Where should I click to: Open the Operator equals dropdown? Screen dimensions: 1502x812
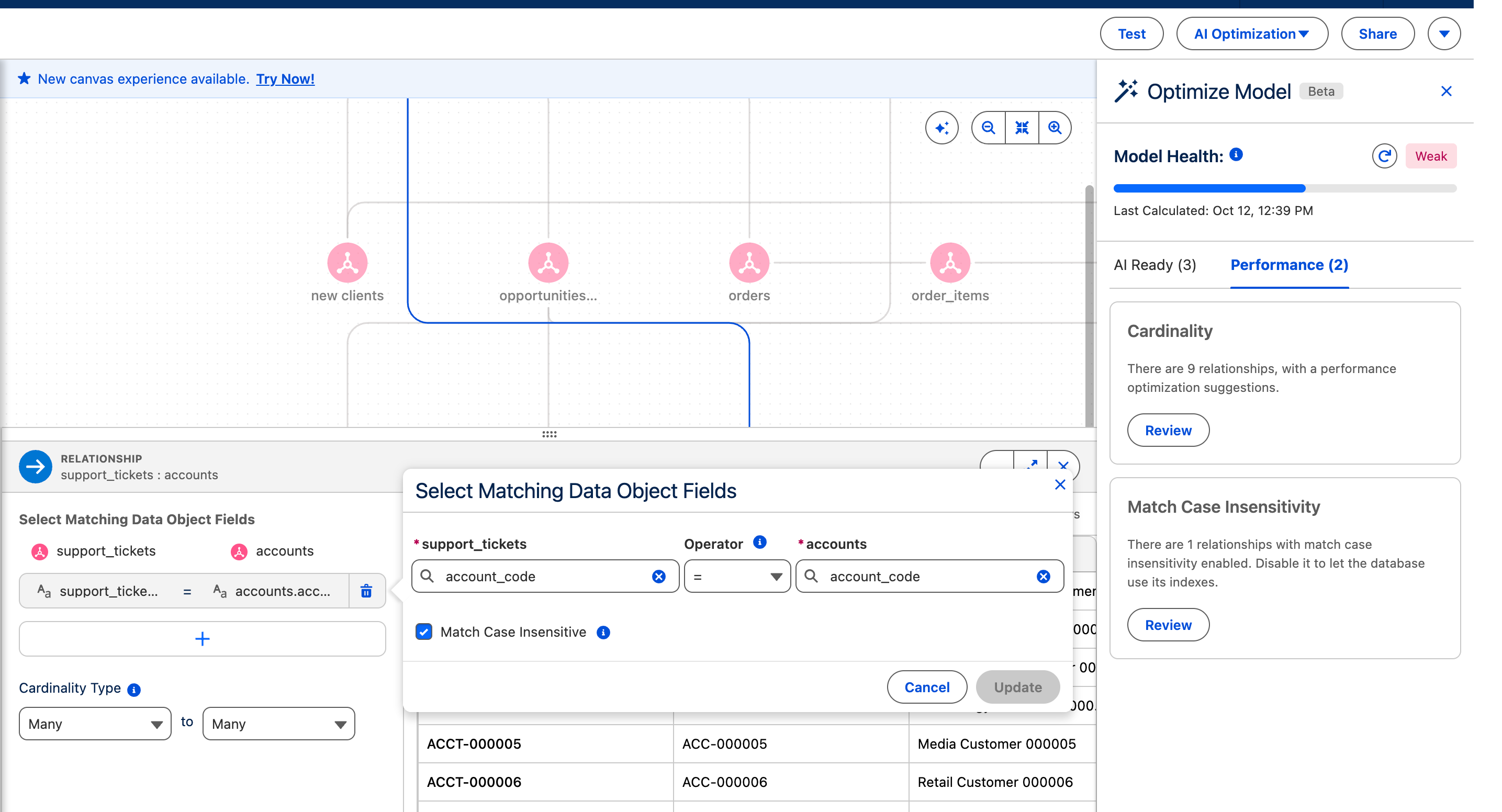[x=737, y=577]
